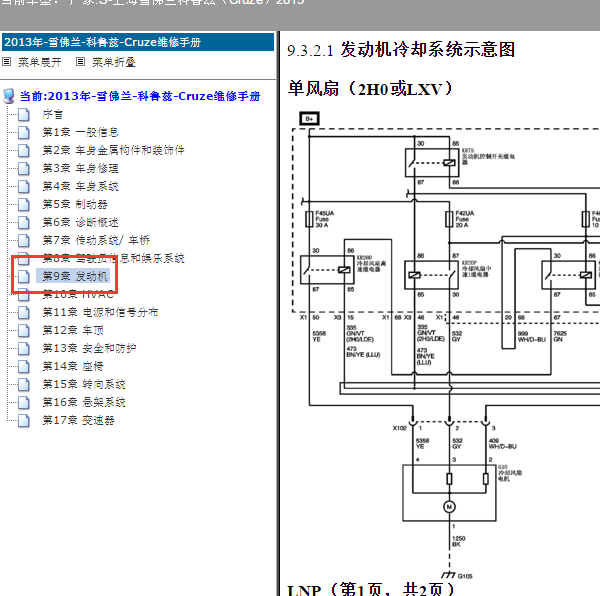Open 第3章 车身修理
Viewport: 600px width, 596px height.
coord(80,168)
